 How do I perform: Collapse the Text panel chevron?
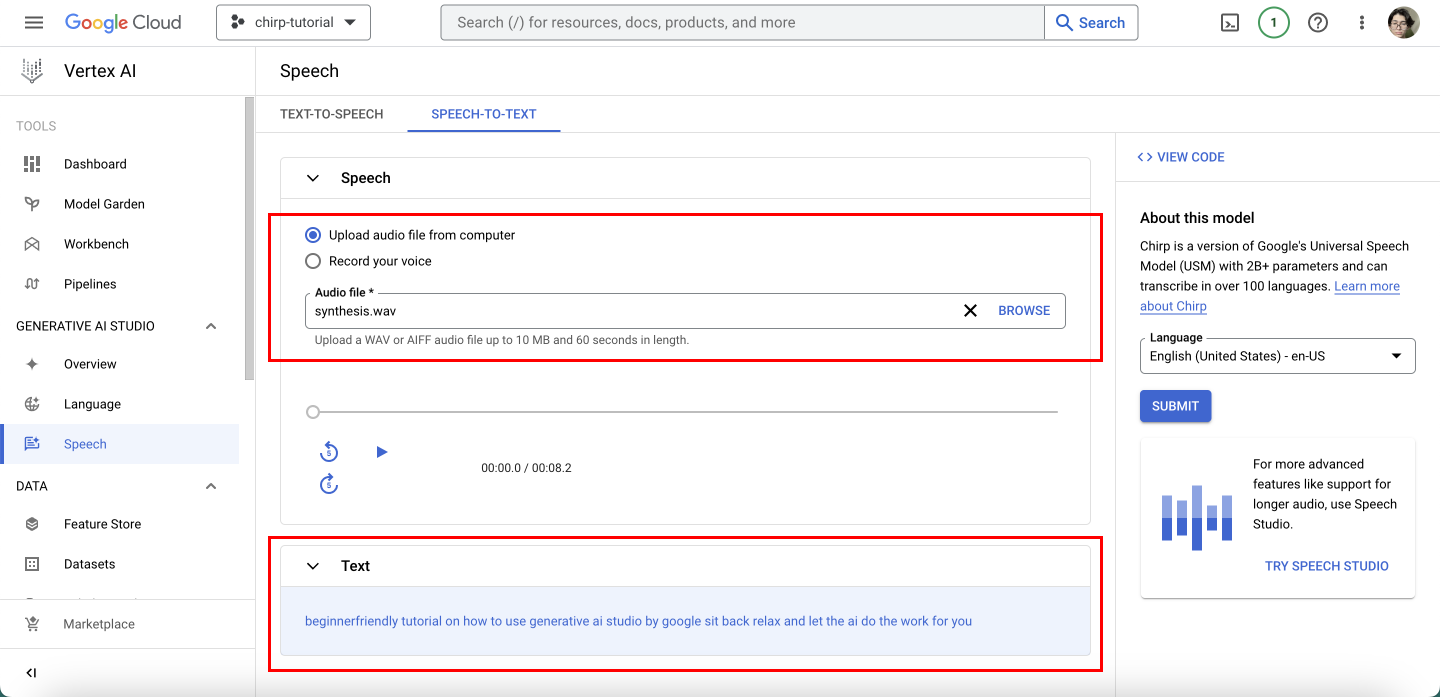click(x=313, y=566)
